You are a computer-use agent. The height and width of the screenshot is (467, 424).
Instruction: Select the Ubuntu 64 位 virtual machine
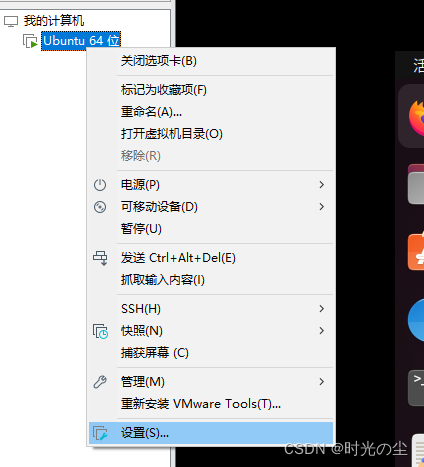(x=81, y=41)
